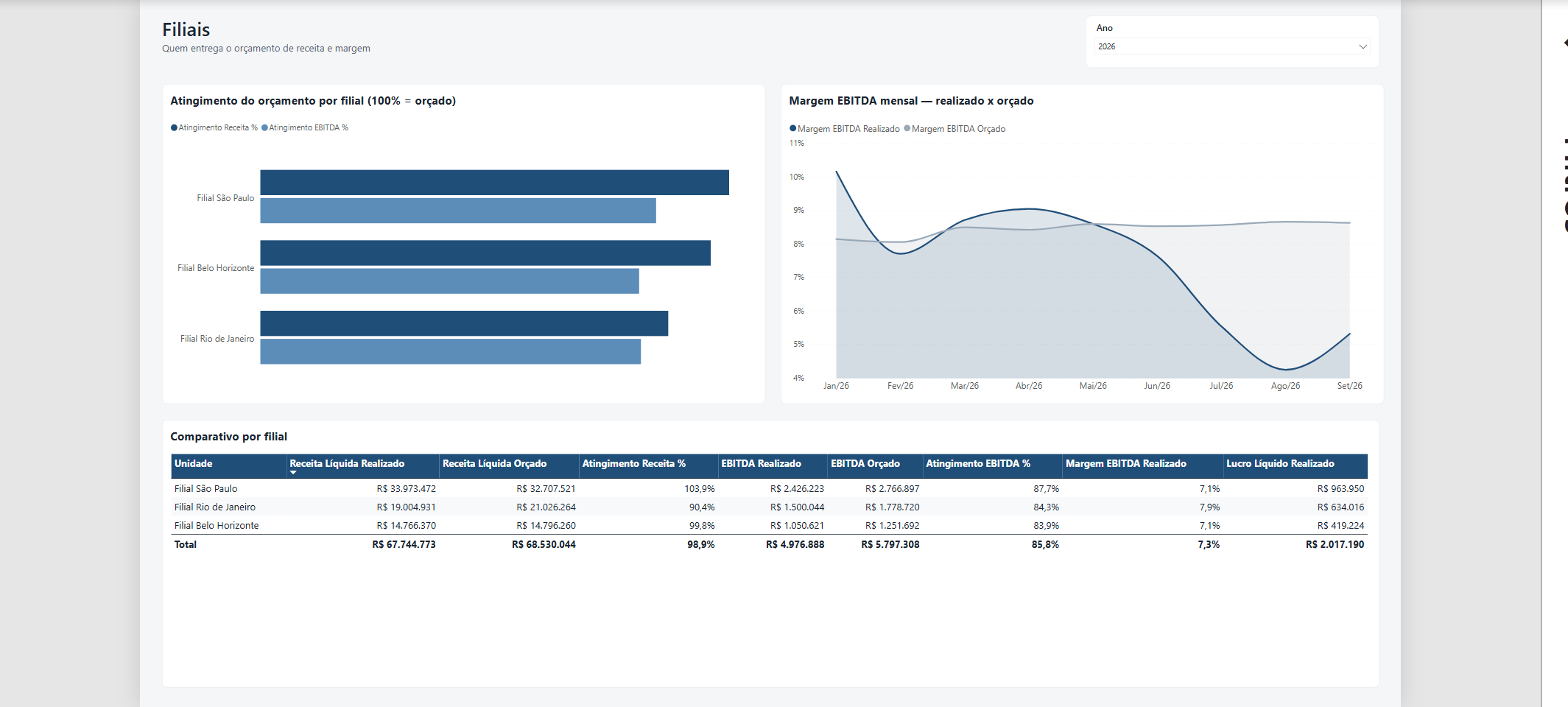Click the Set/26 axis label

click(x=1349, y=386)
